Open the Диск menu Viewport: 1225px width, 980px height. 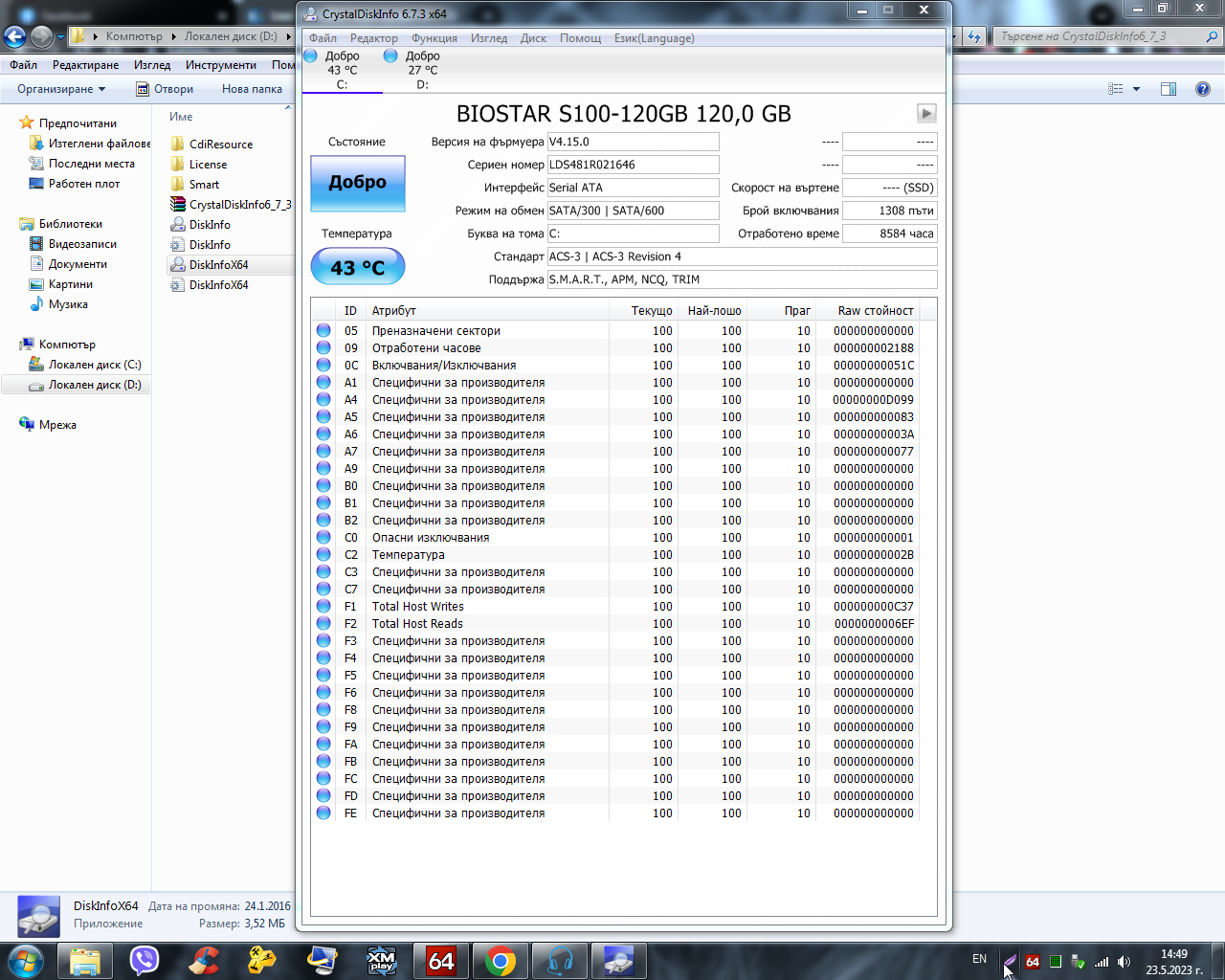click(x=533, y=38)
